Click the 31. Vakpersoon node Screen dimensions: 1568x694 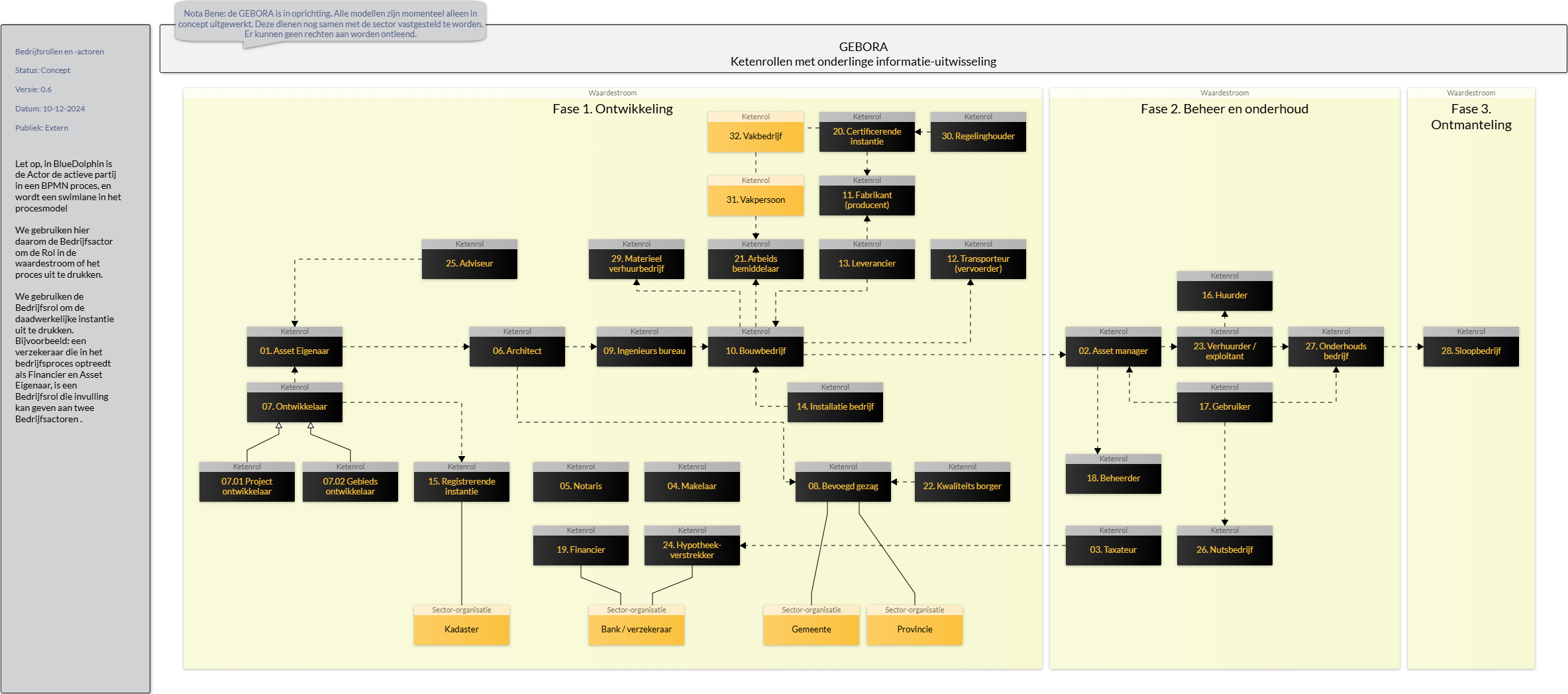click(756, 196)
